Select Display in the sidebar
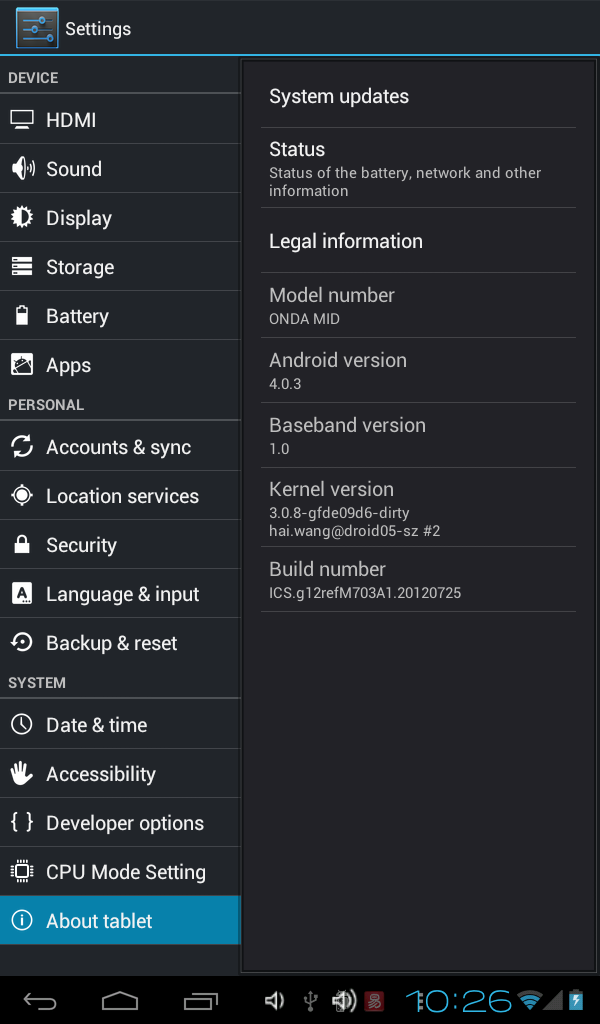Screen dimensions: 600x1024 coord(120,218)
